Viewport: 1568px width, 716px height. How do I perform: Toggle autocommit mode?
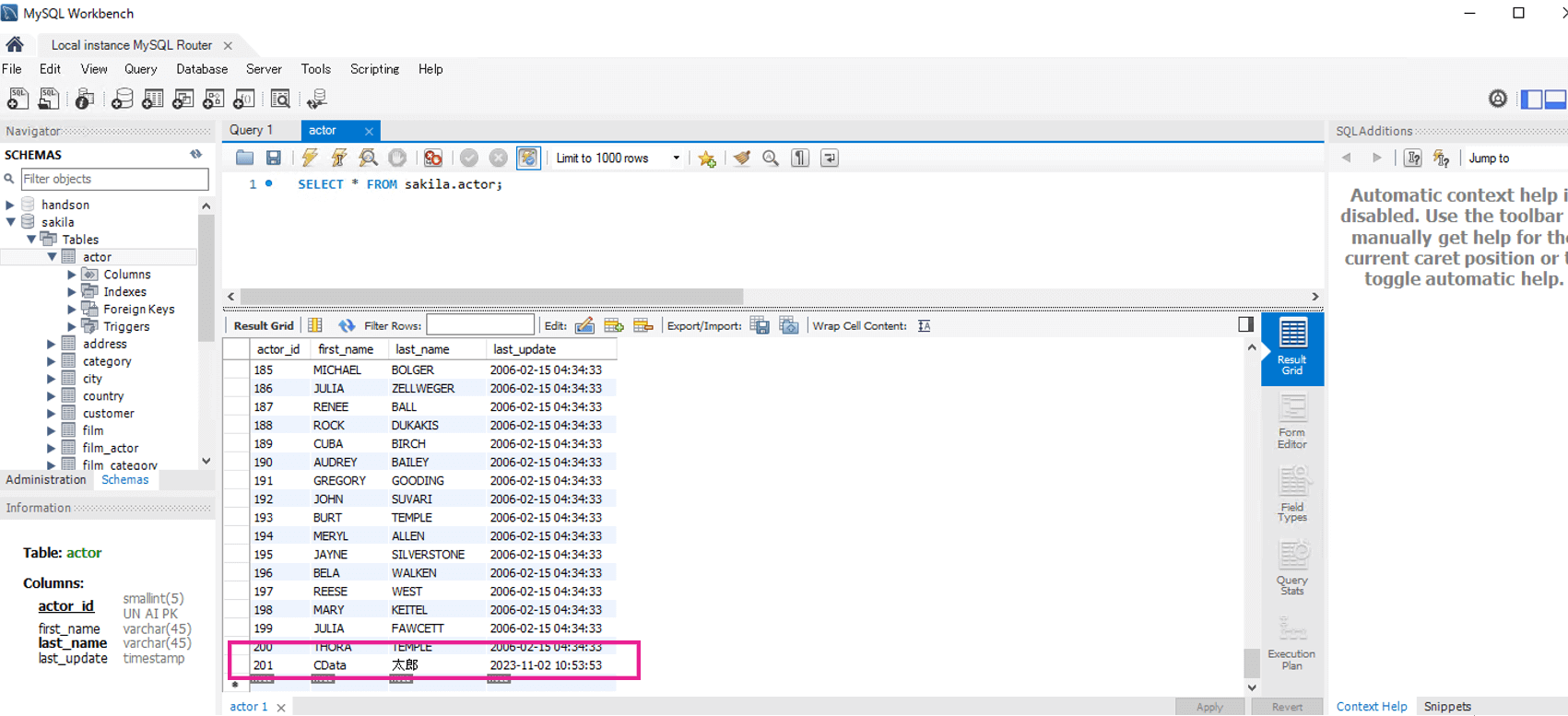(528, 158)
